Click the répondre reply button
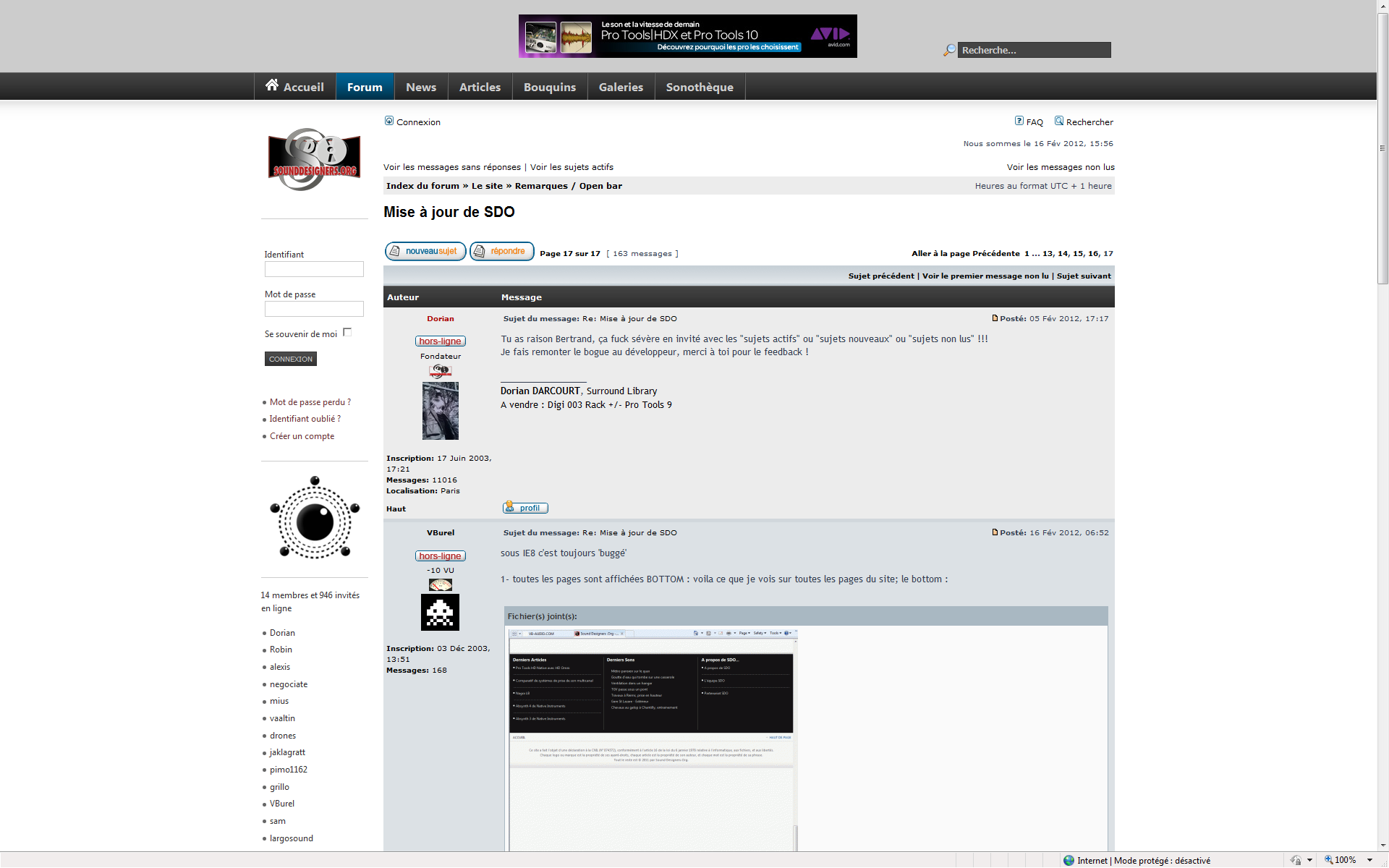The width and height of the screenshot is (1389, 868). pyautogui.click(x=501, y=251)
